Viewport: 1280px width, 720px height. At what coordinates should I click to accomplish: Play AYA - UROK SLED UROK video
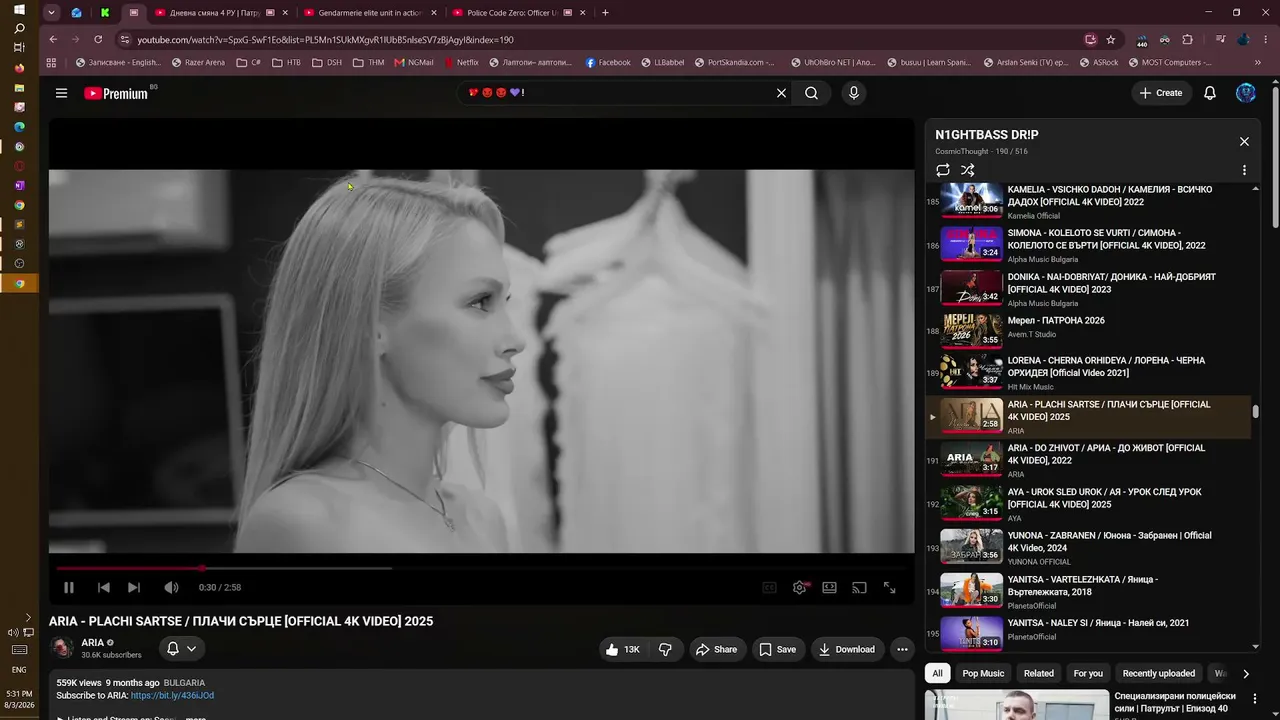pos(1089,505)
